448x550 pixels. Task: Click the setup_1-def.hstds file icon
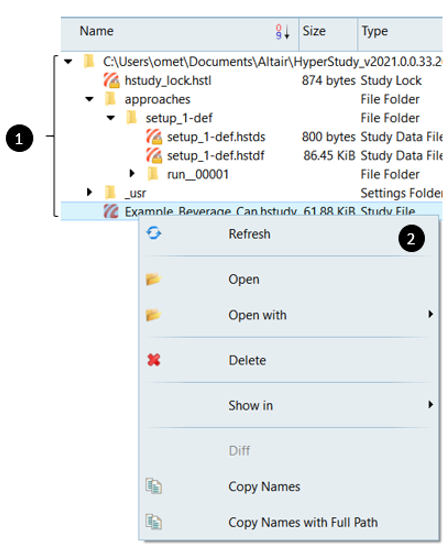click(154, 137)
